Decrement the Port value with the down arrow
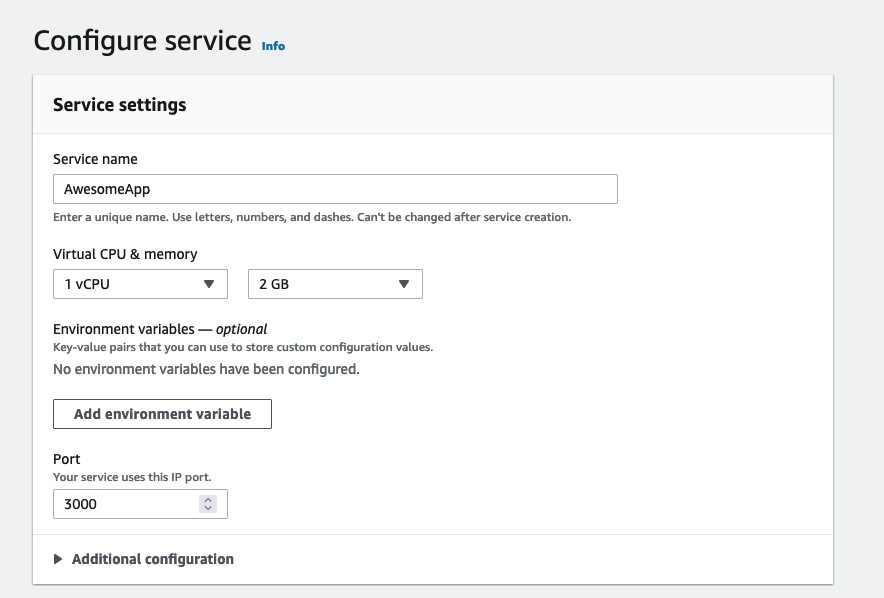 (x=208, y=509)
